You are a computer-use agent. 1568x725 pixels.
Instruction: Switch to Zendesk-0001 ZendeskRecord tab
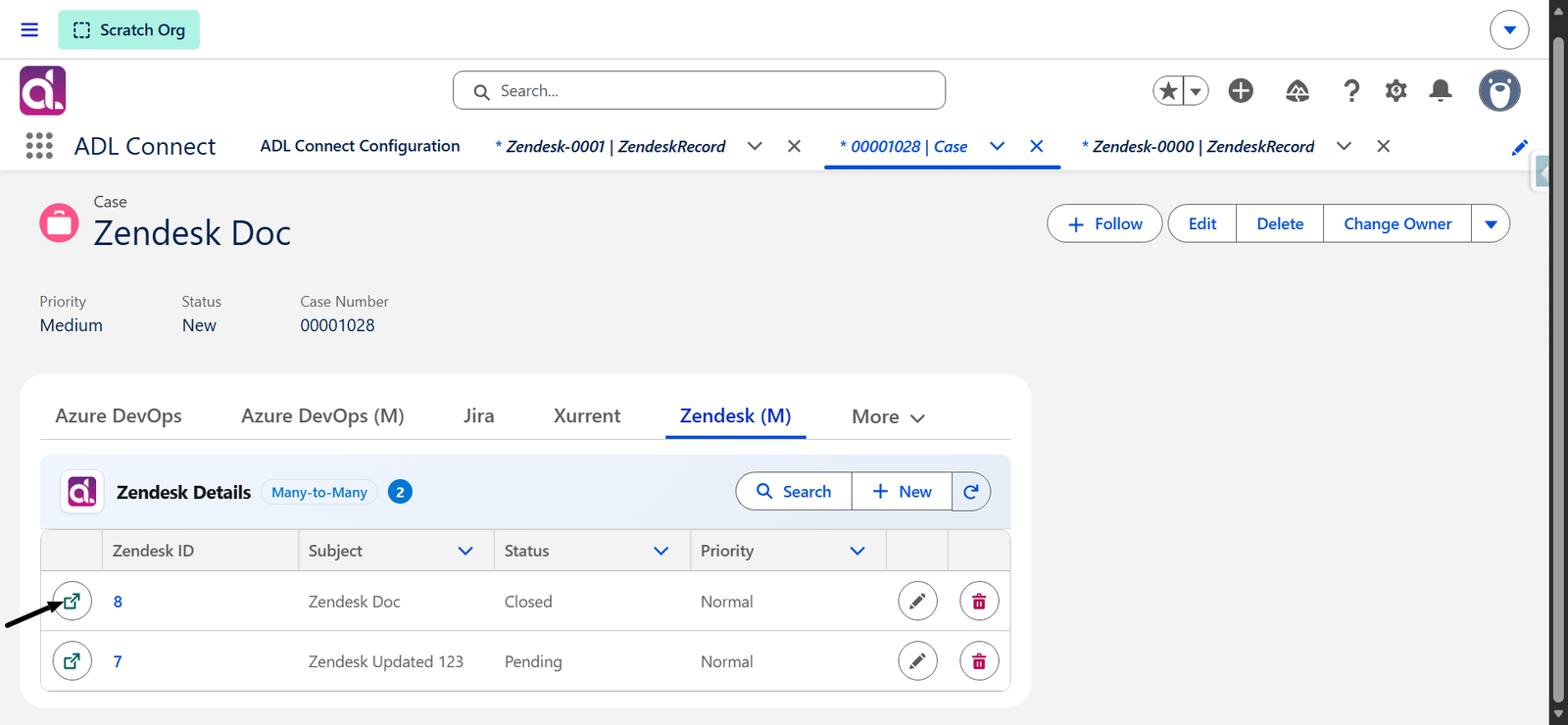(x=615, y=146)
